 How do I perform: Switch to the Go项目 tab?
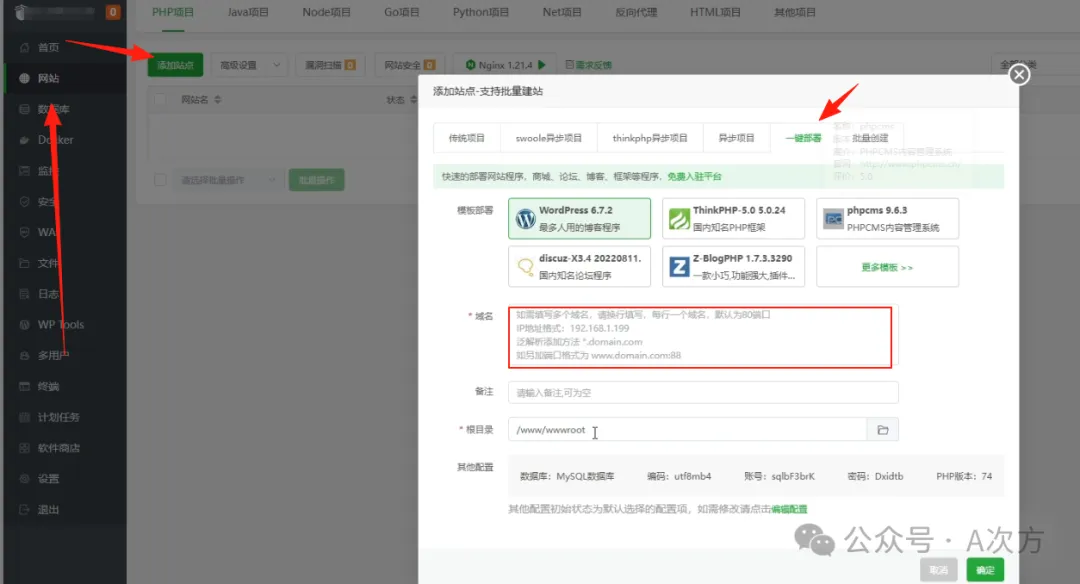click(402, 12)
